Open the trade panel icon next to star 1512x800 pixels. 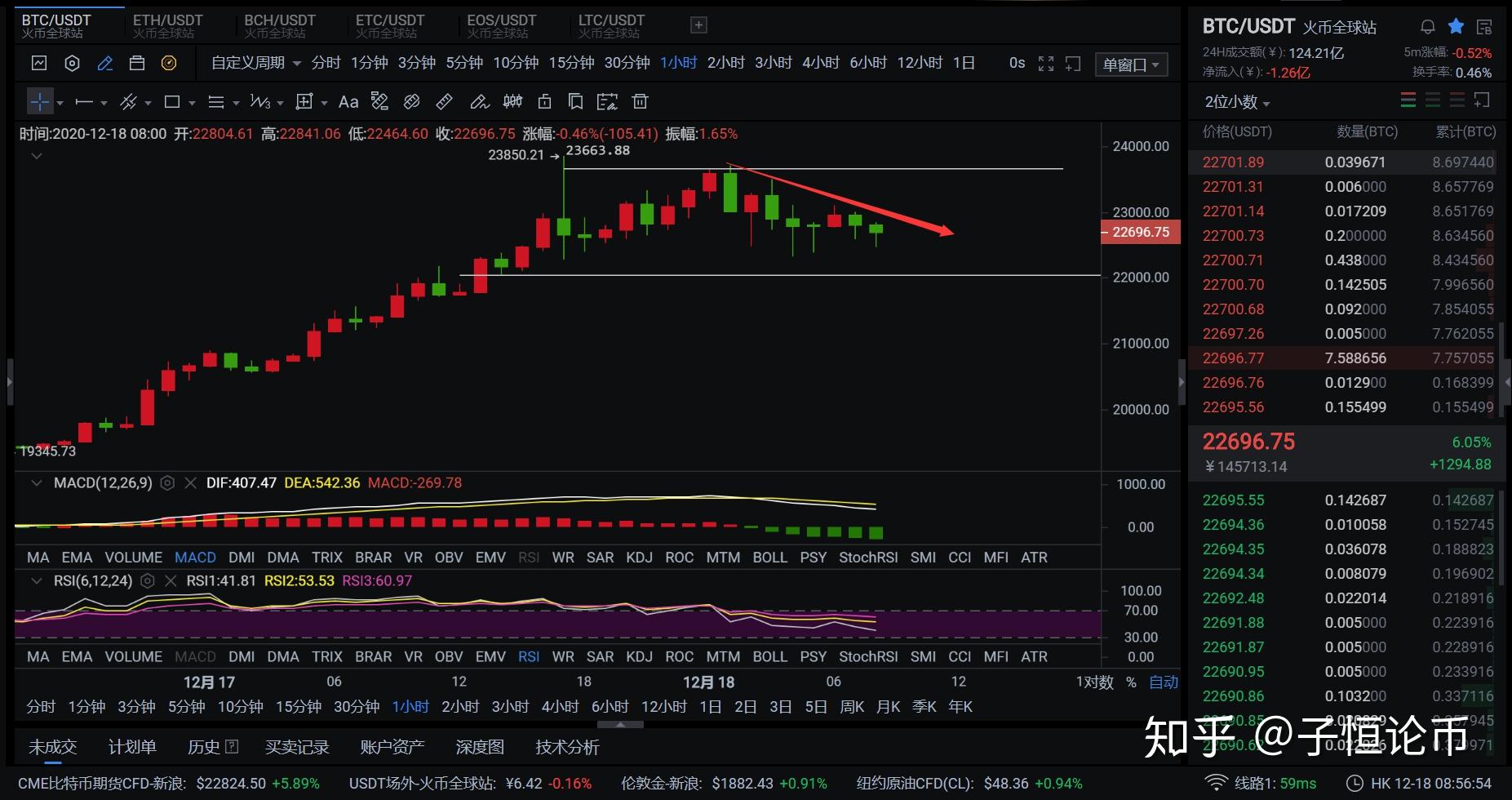point(1484,27)
